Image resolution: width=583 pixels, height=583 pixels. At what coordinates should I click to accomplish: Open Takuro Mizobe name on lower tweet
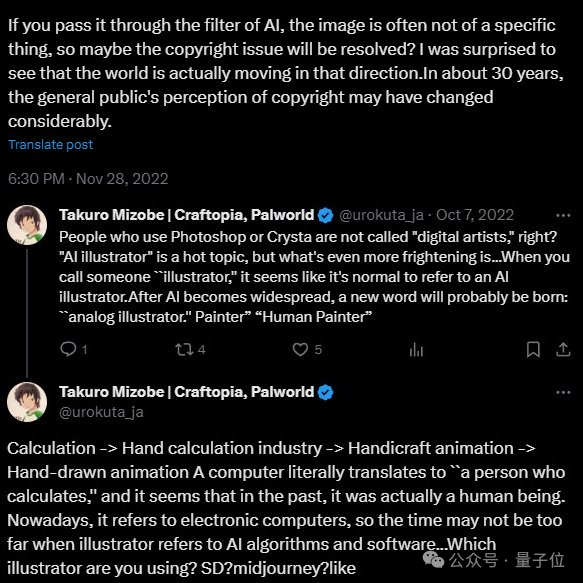[186, 392]
